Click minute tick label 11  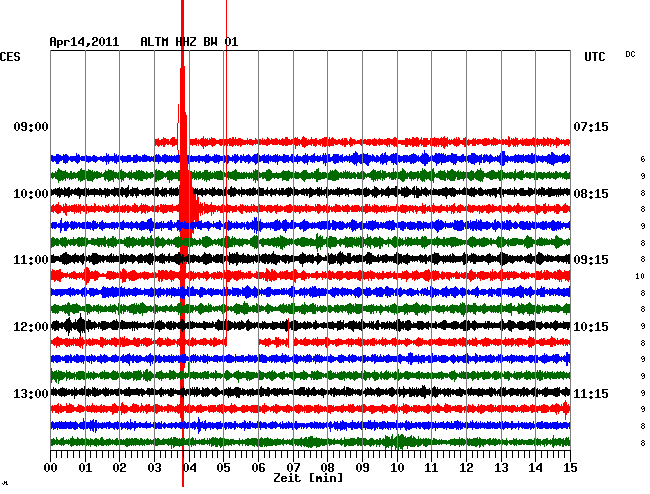point(431,468)
